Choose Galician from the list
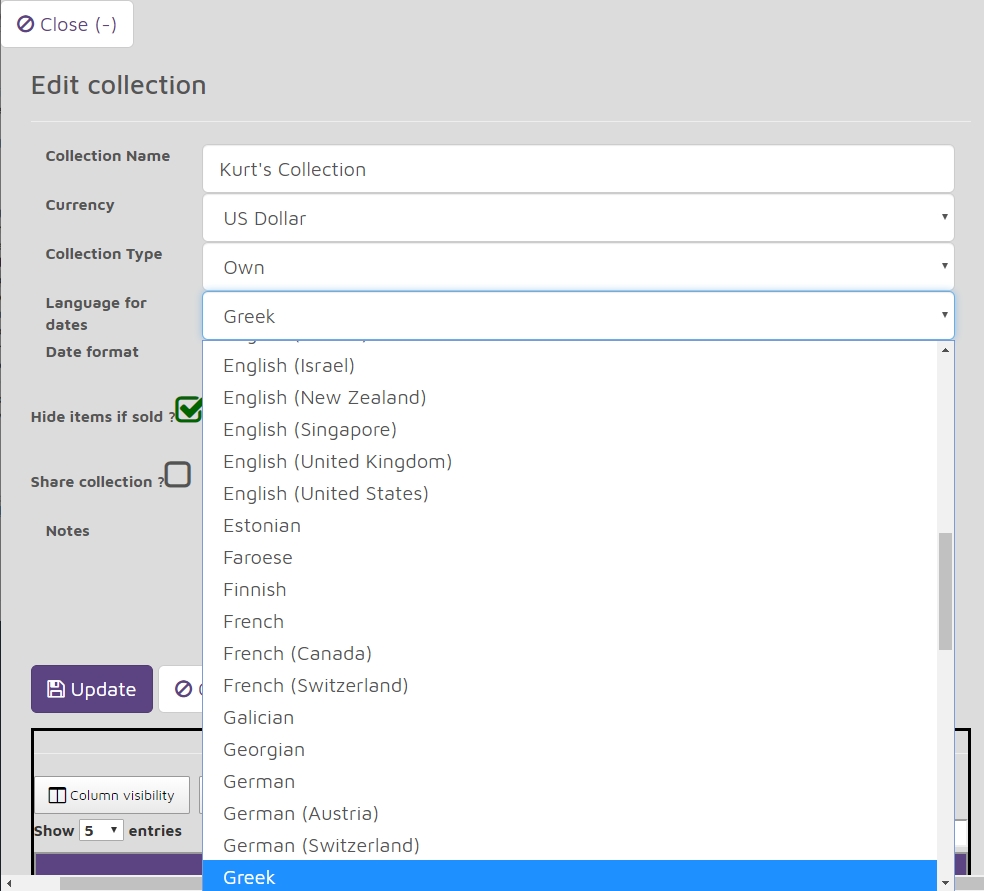Viewport: 984px width, 891px height. point(569,717)
